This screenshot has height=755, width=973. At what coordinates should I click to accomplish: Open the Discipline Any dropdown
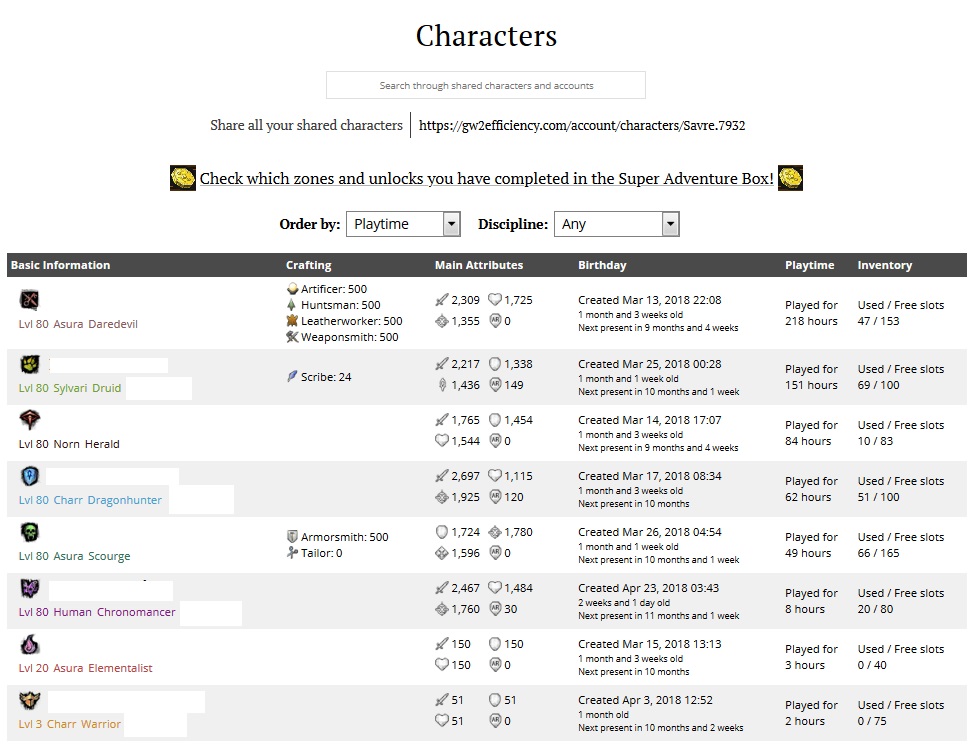tap(616, 224)
